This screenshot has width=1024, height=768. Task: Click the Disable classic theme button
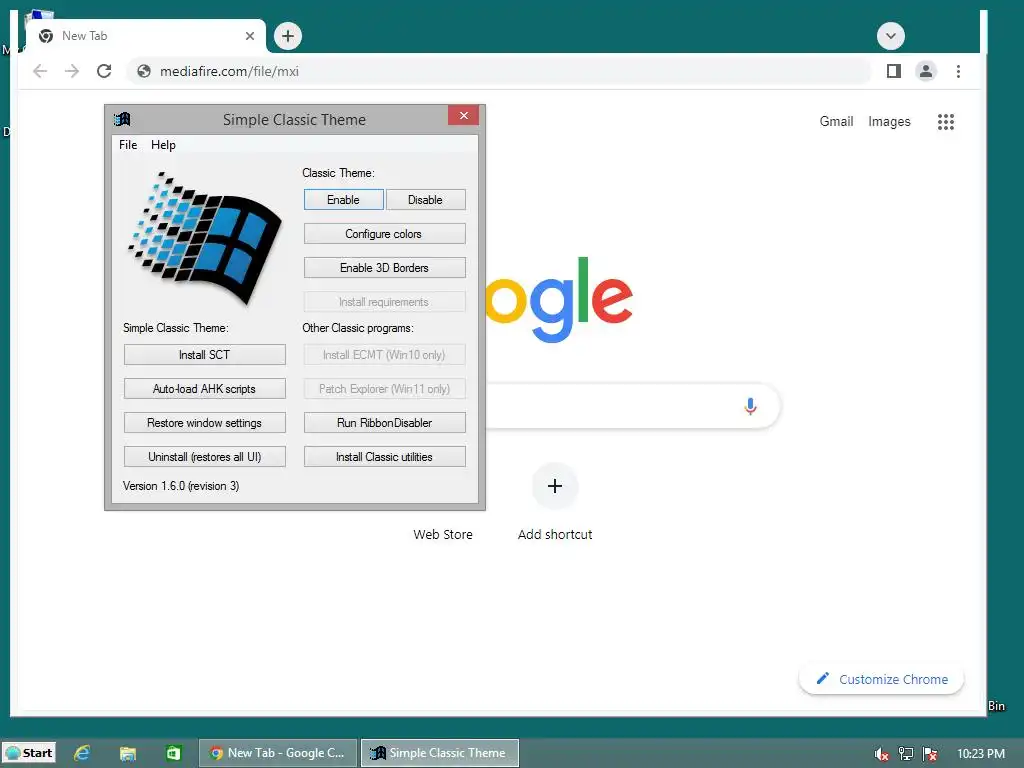(425, 200)
